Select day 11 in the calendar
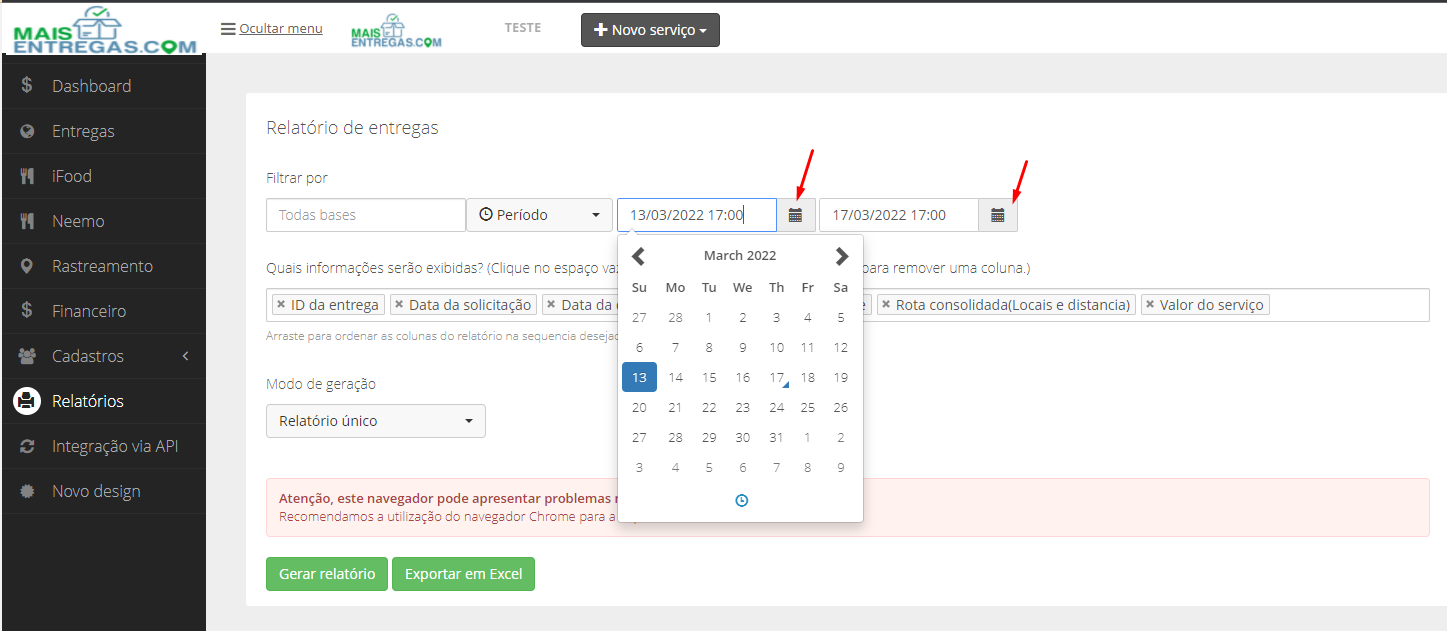This screenshot has width=1447, height=631. pos(808,348)
